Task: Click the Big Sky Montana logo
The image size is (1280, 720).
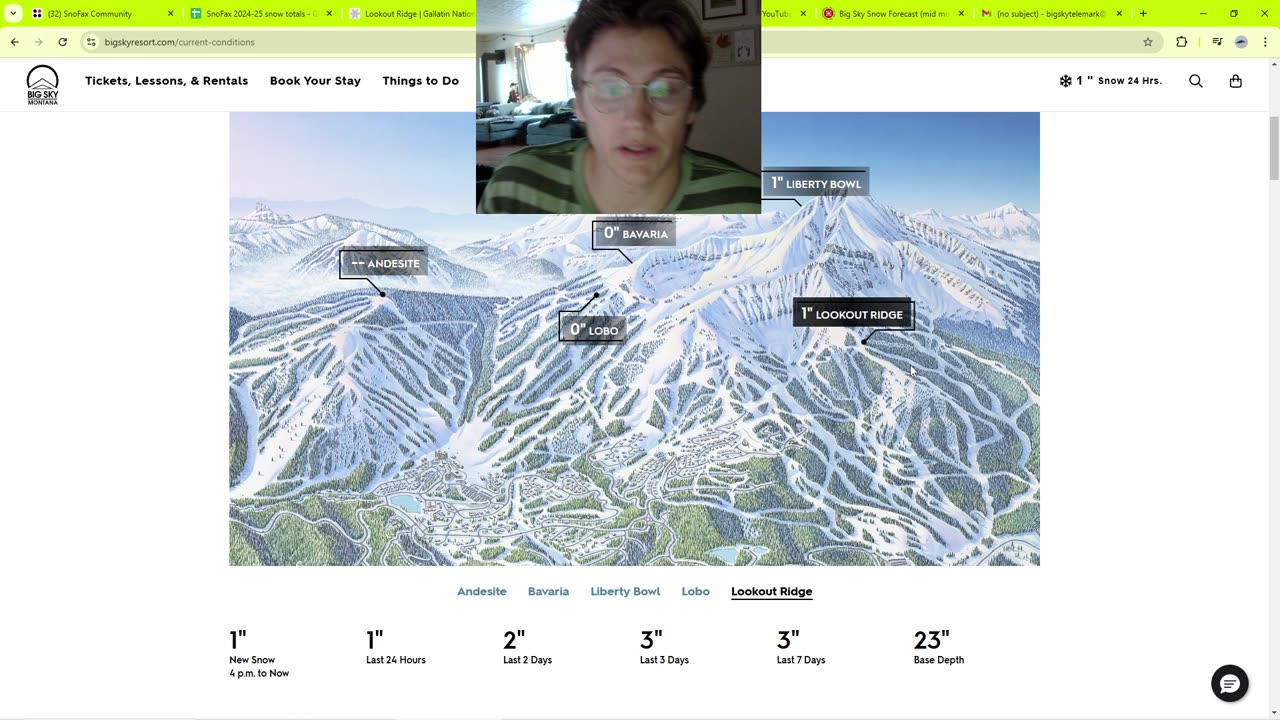Action: point(42,85)
